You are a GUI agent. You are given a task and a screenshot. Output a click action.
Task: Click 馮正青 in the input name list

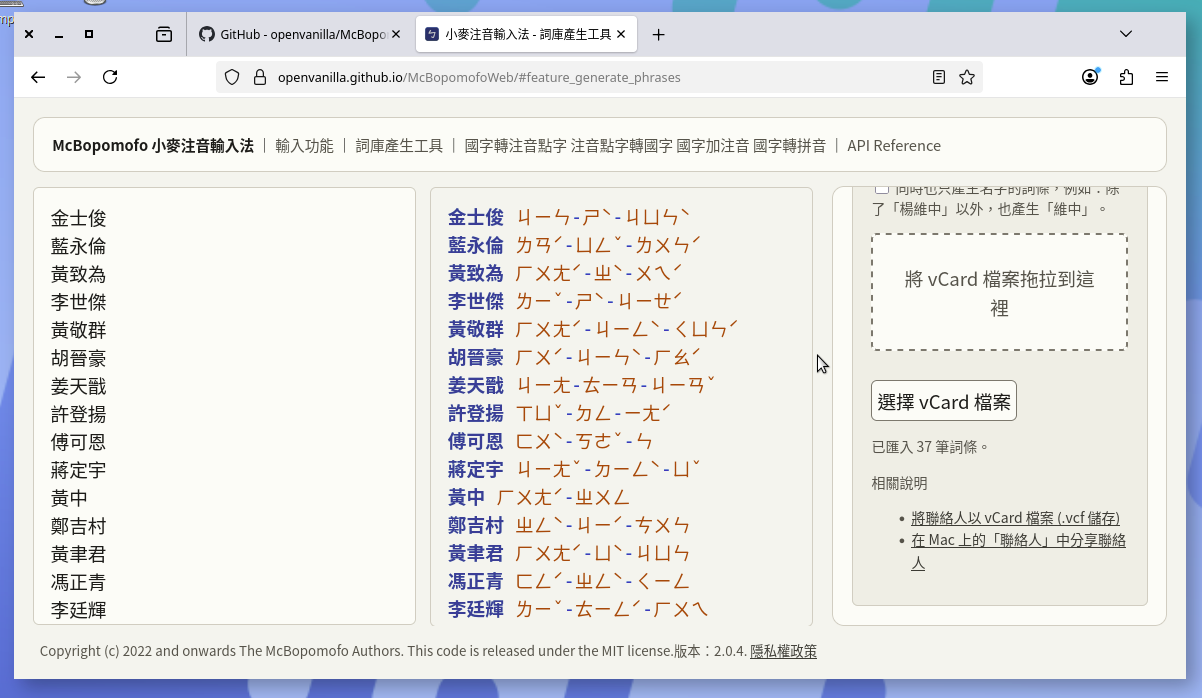[78, 582]
